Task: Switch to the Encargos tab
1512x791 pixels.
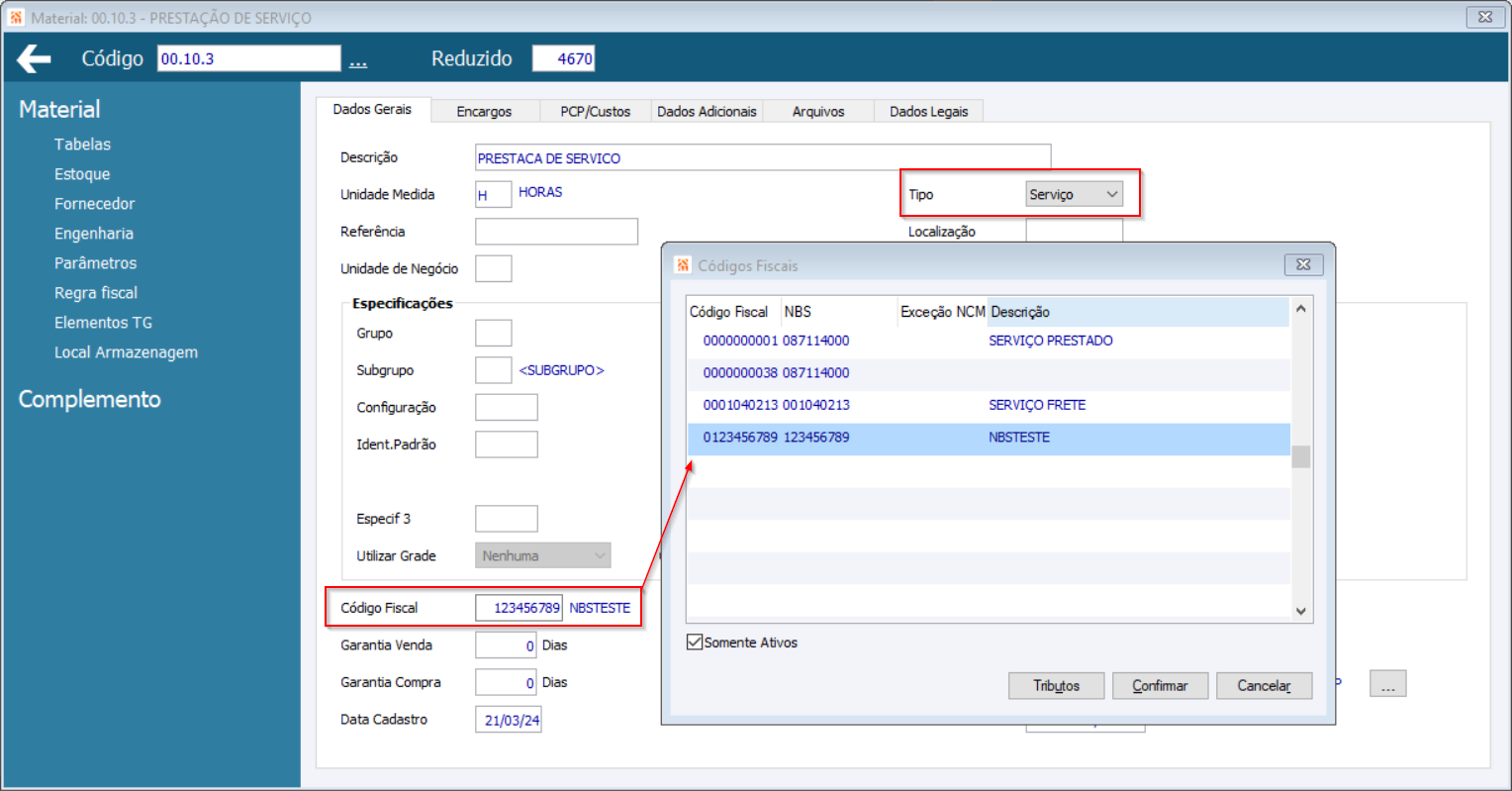Action: coord(484,112)
